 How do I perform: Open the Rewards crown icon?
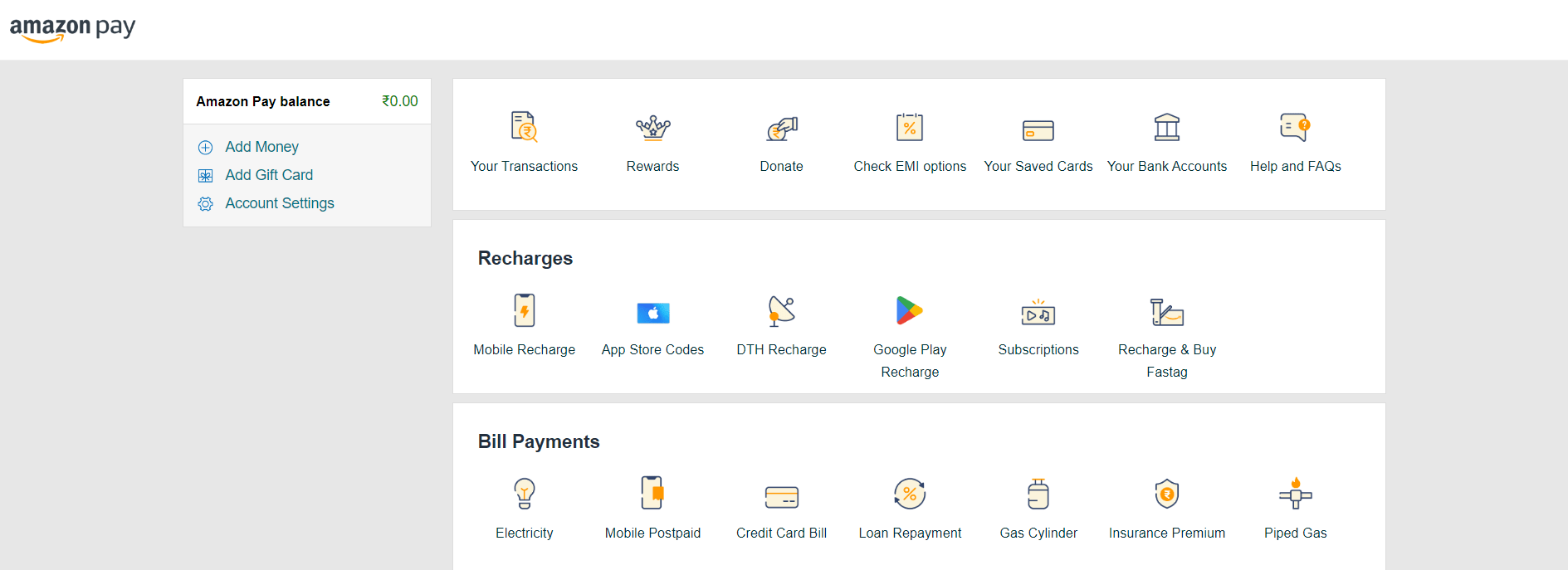point(653,127)
